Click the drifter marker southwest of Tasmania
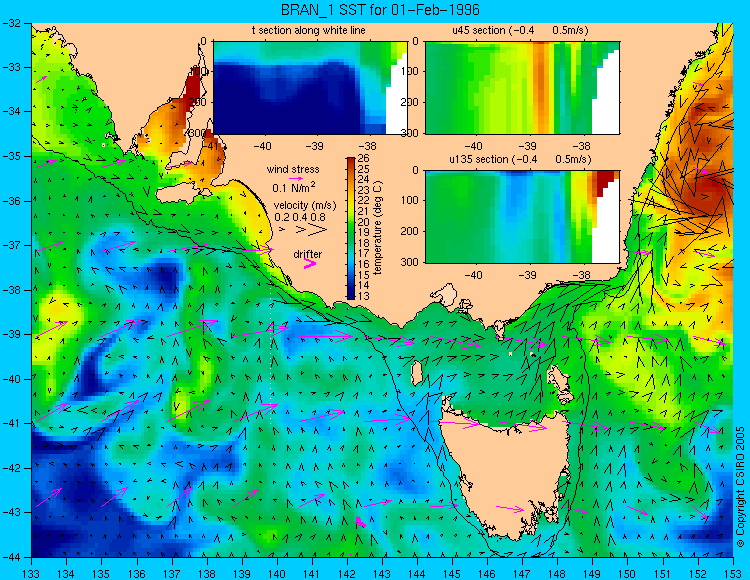Image resolution: width=750 pixels, height=580 pixels. click(360, 522)
